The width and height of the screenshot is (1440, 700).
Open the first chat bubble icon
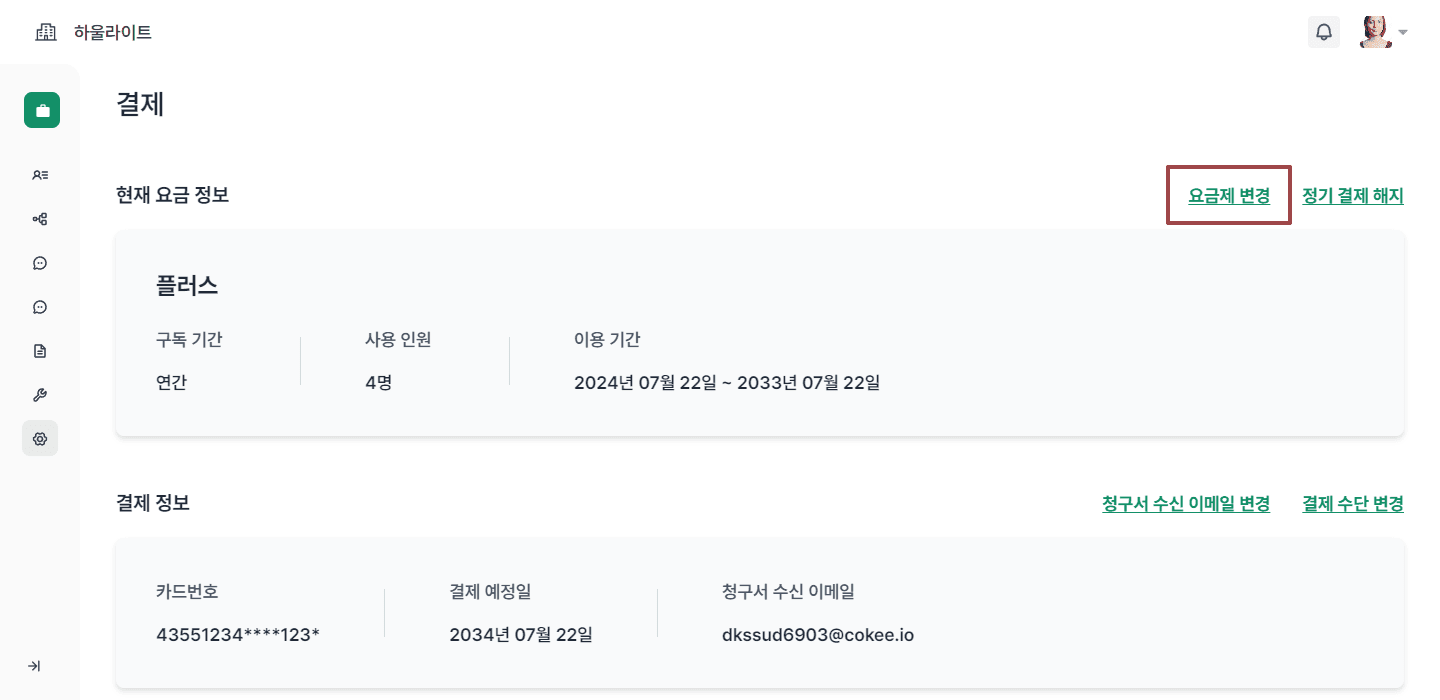coord(39,262)
